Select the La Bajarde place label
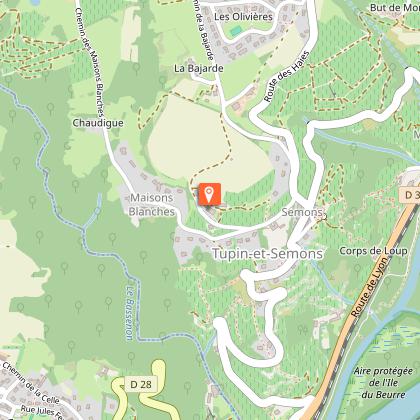 point(199,69)
